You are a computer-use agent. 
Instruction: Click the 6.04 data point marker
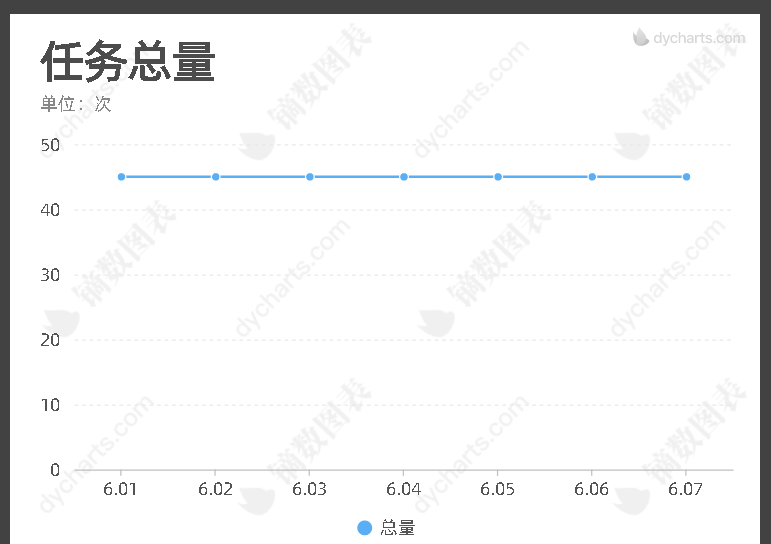404,177
